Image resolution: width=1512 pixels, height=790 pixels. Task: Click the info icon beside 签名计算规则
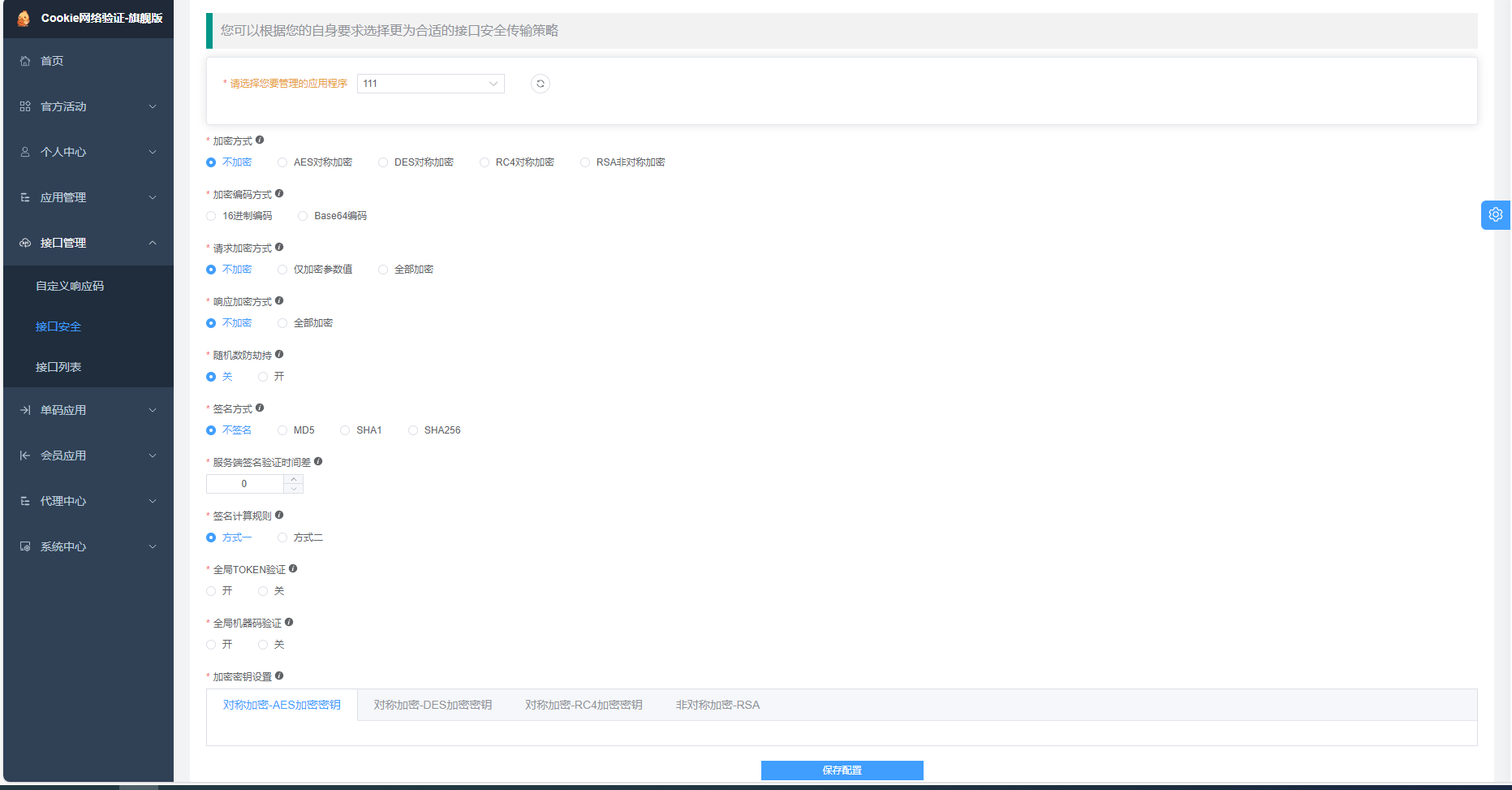click(279, 515)
